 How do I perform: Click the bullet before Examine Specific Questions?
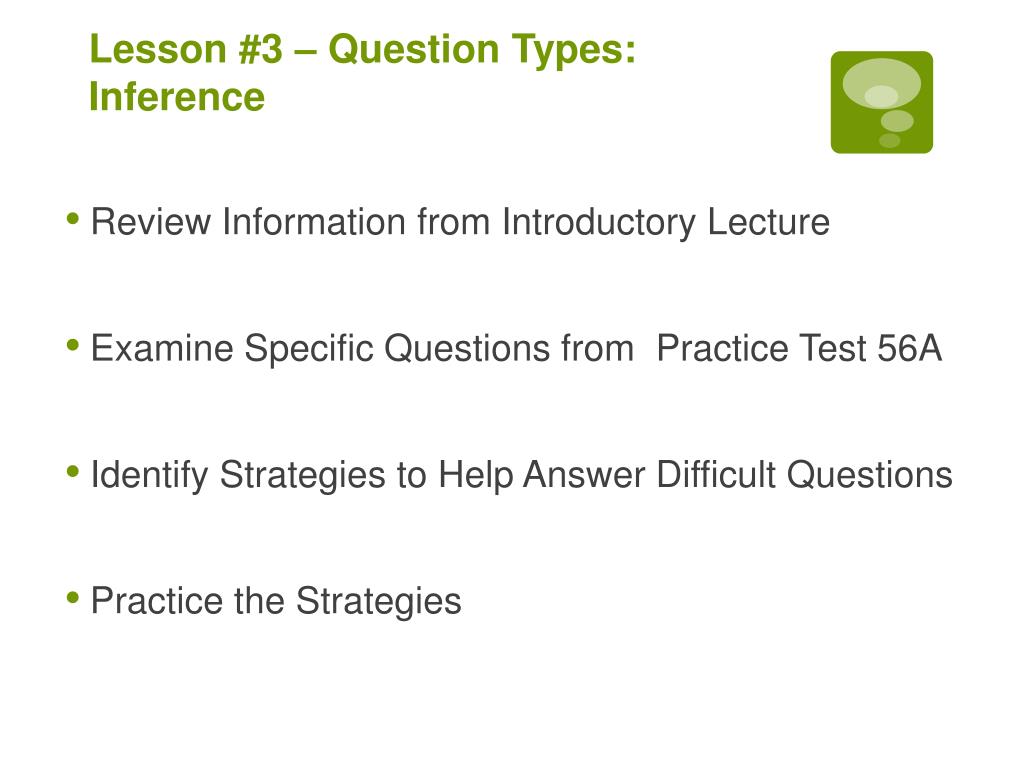tap(72, 345)
